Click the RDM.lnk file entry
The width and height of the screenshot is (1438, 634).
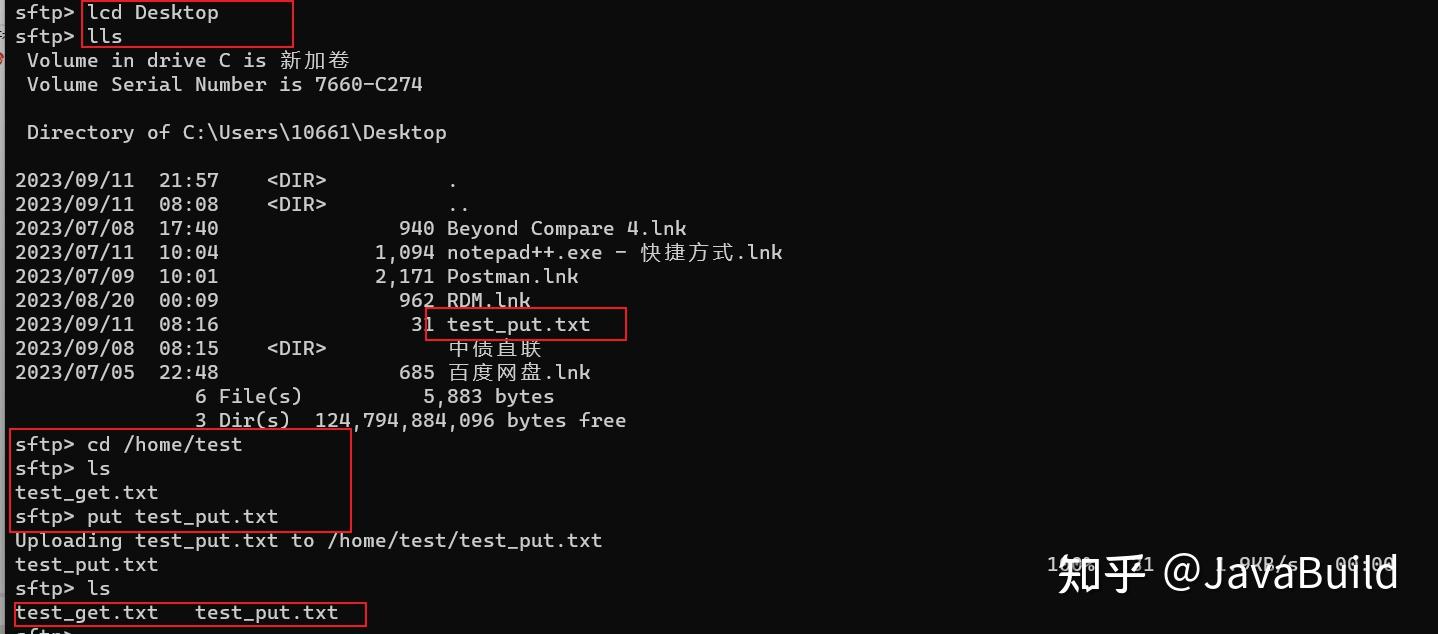coord(488,301)
